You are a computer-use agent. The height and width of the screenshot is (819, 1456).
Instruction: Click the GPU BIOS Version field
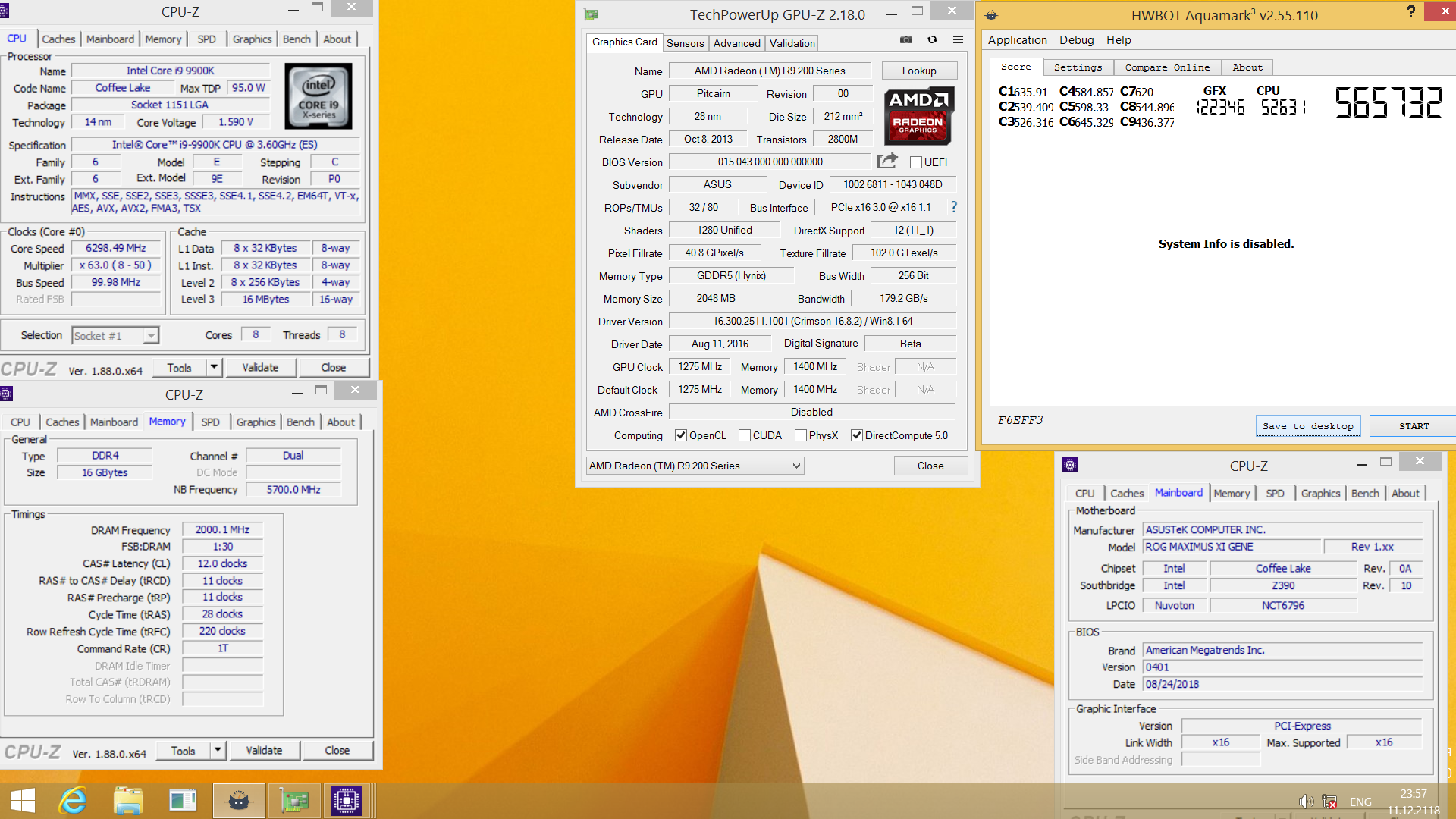(x=770, y=162)
